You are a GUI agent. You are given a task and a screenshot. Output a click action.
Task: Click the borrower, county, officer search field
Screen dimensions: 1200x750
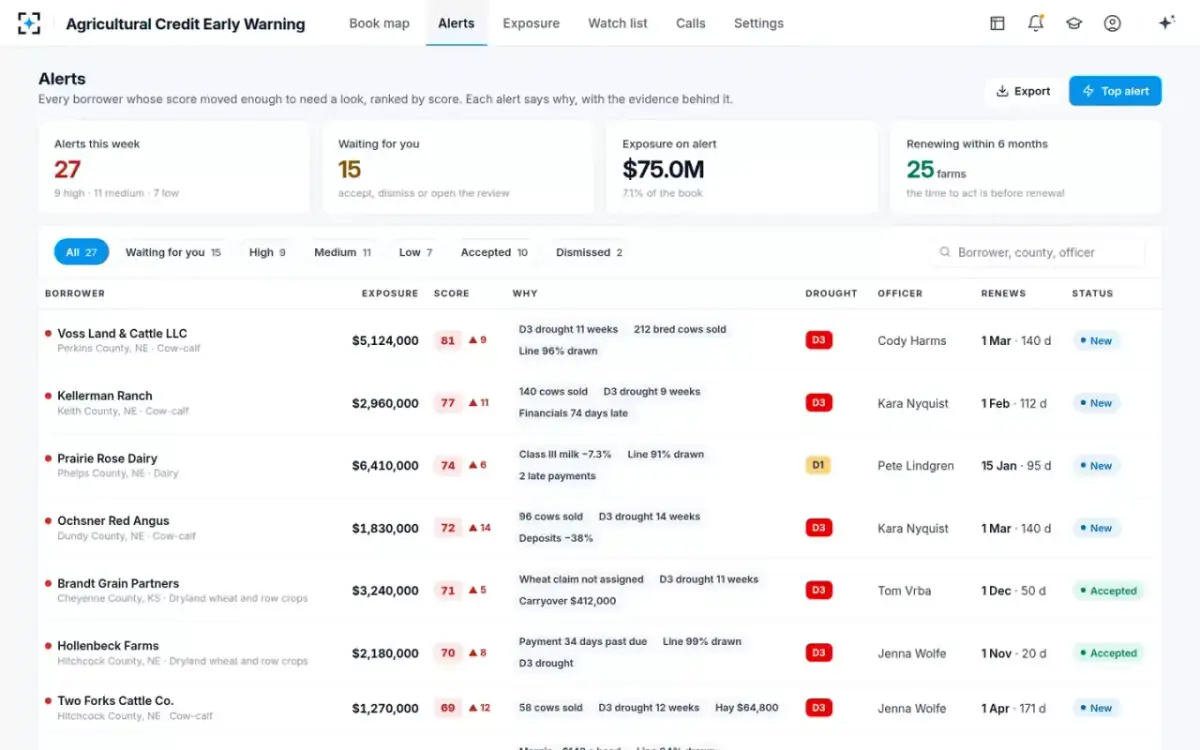click(x=1037, y=252)
